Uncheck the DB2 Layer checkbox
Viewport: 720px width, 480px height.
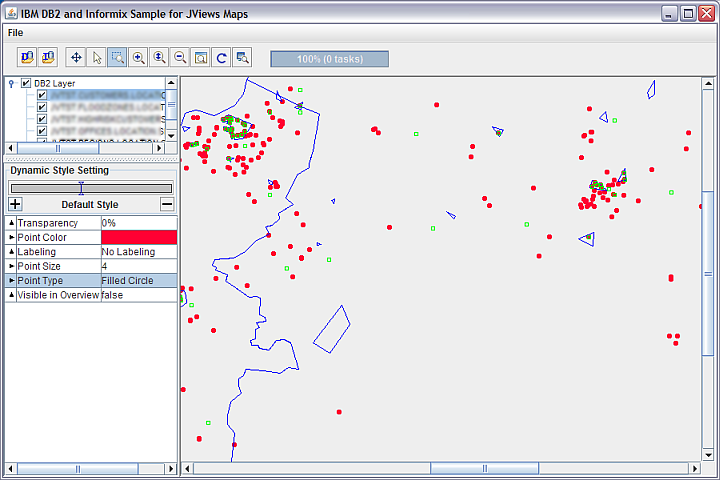(26, 83)
